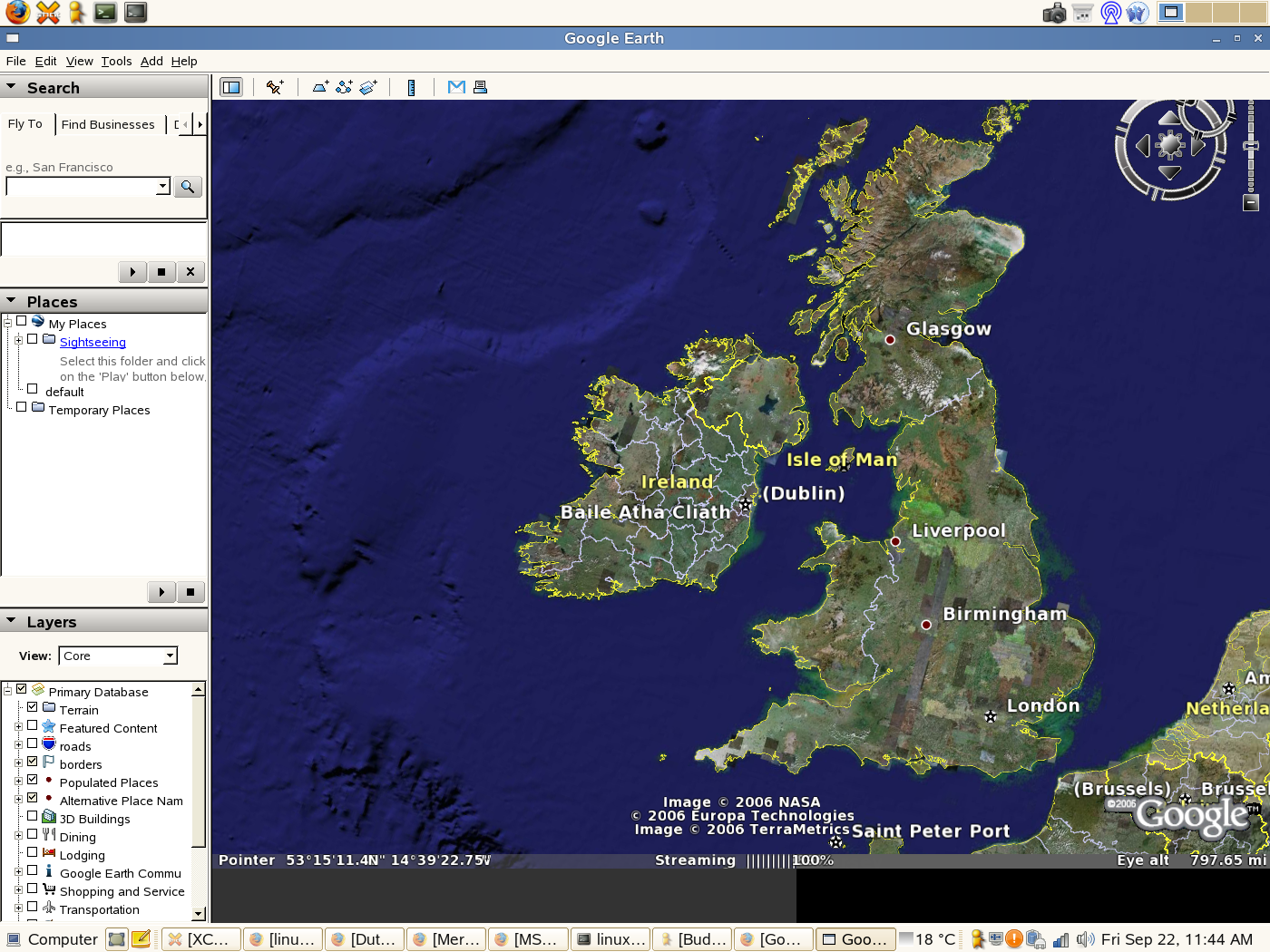Enable the roads layer checkbox
The width and height of the screenshot is (1270, 952).
click(x=33, y=743)
